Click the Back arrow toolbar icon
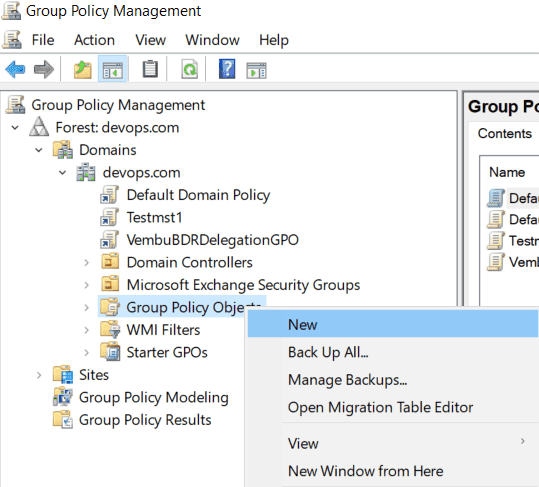 click(15, 69)
